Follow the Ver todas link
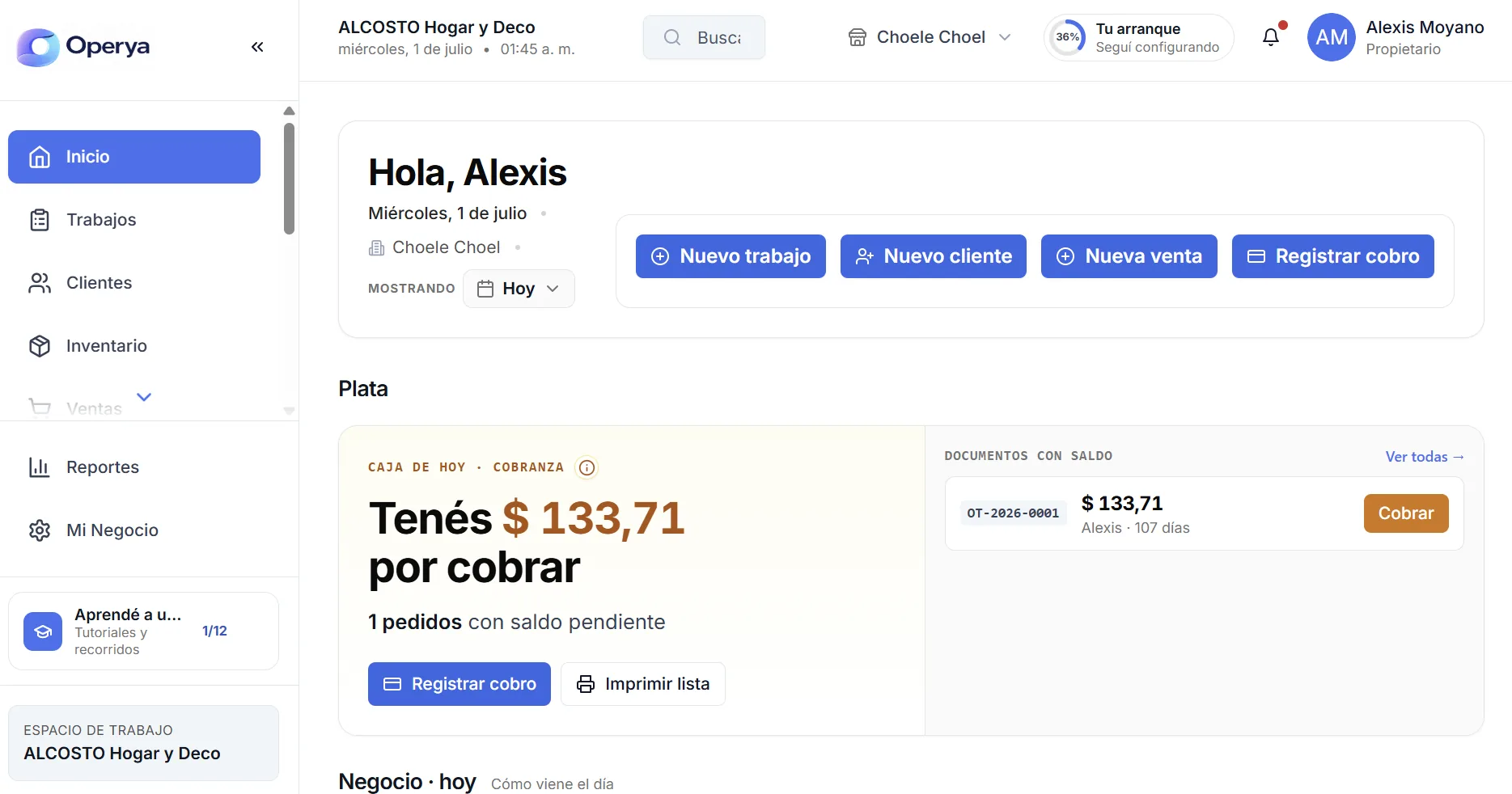 (x=1425, y=457)
